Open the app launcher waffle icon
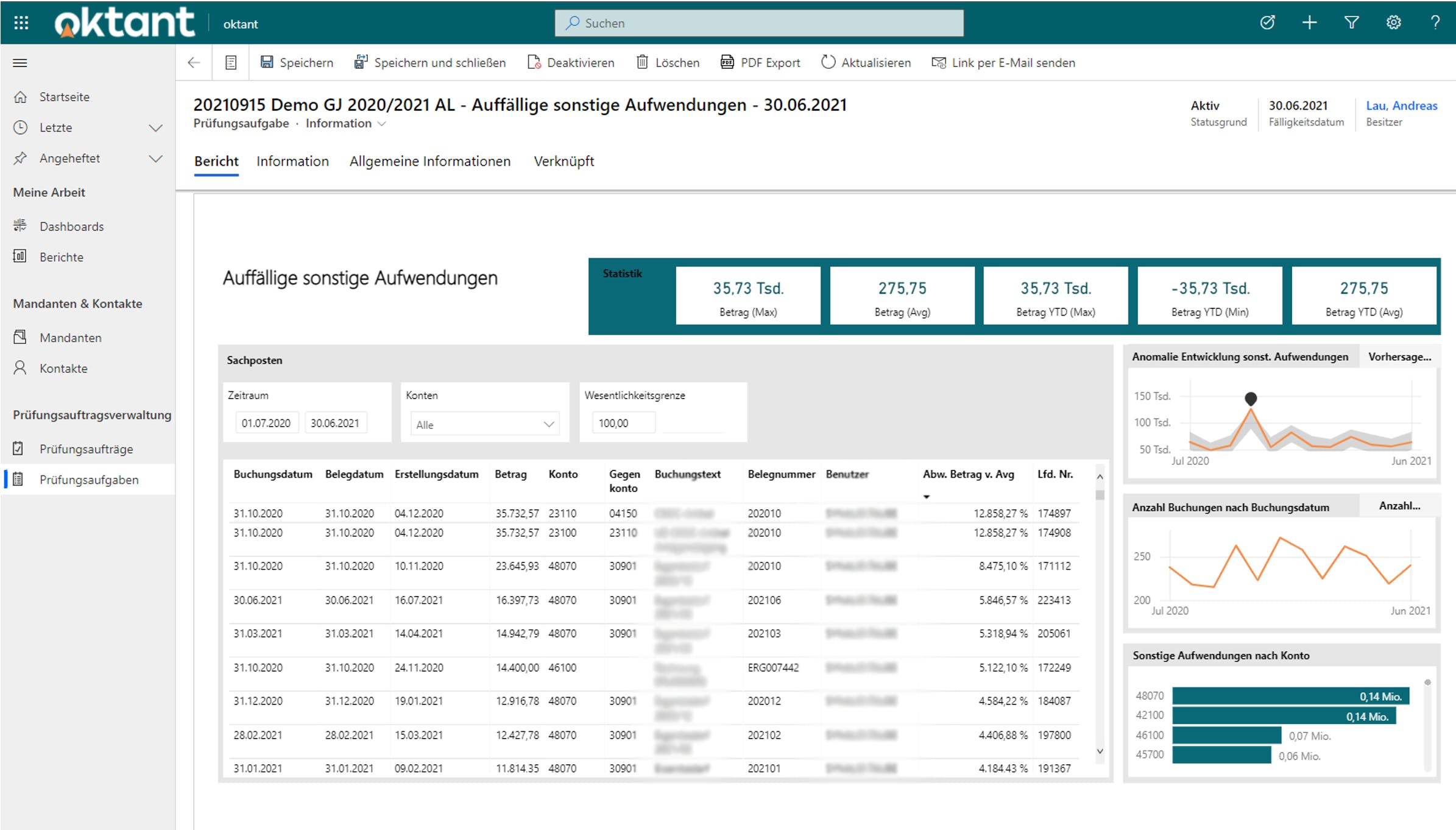This screenshot has width=1456, height=830. pyautogui.click(x=21, y=23)
